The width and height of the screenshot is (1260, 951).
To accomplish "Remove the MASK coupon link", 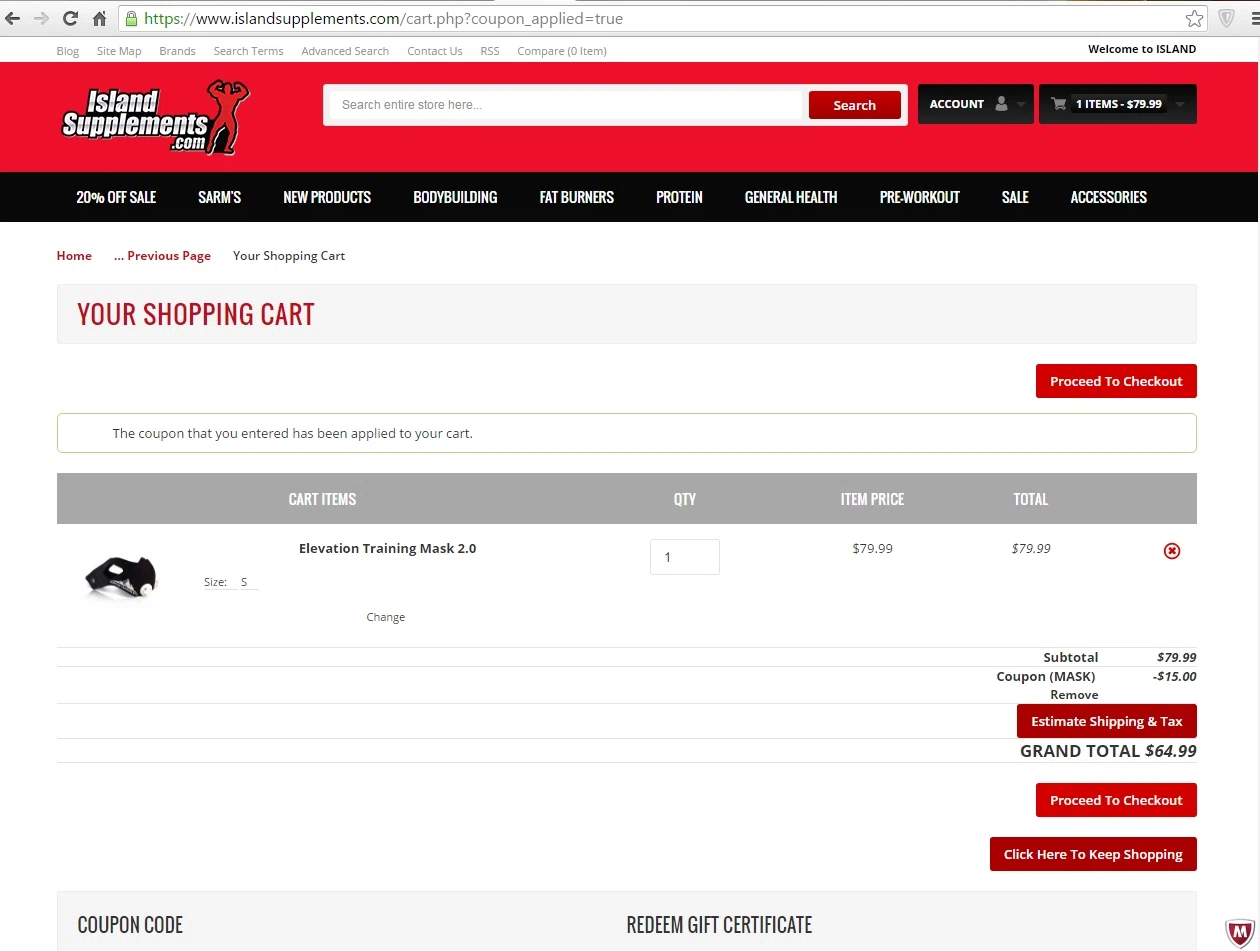I will click(1074, 695).
